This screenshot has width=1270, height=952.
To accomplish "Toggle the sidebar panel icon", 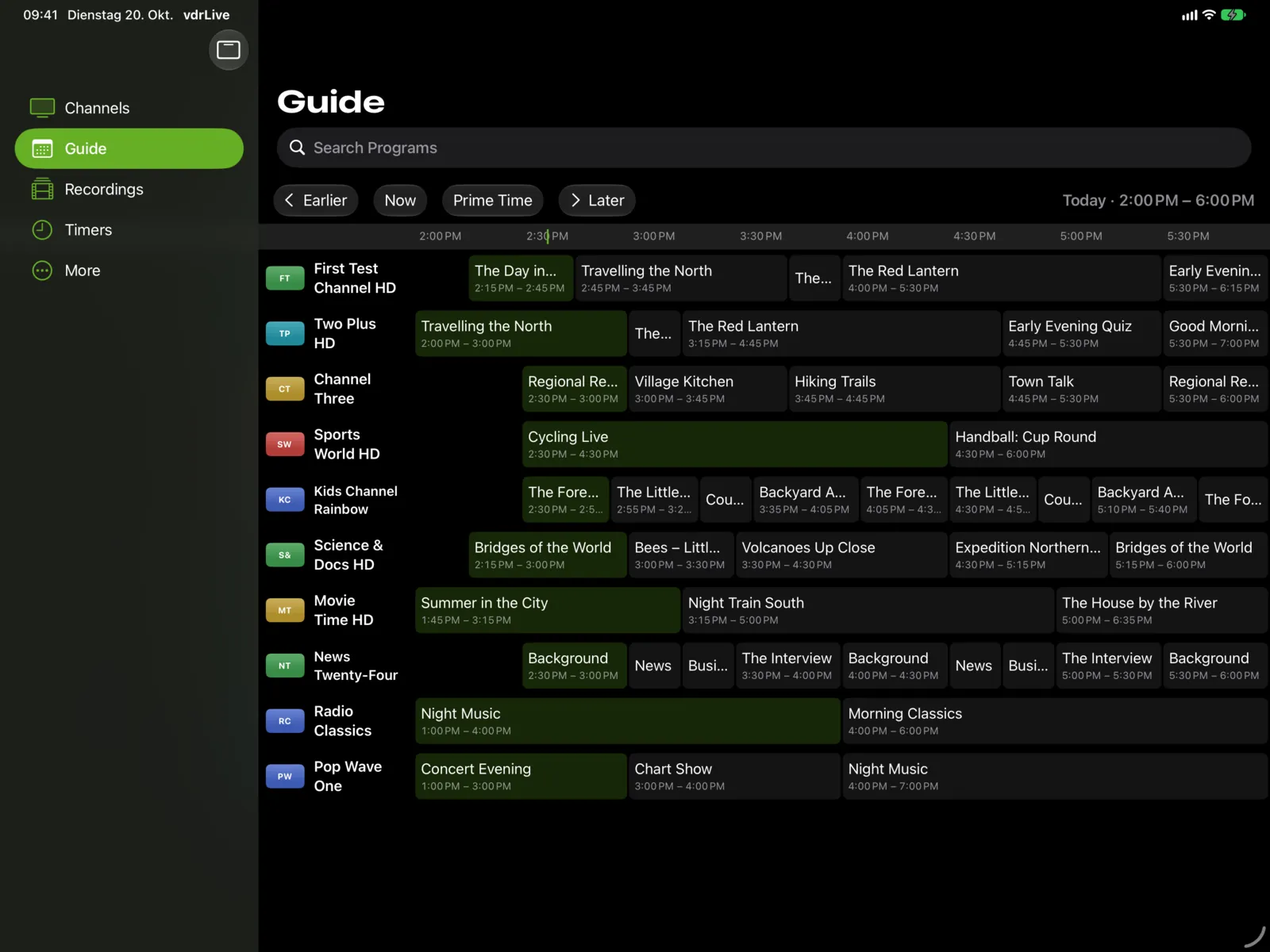I will [x=229, y=50].
